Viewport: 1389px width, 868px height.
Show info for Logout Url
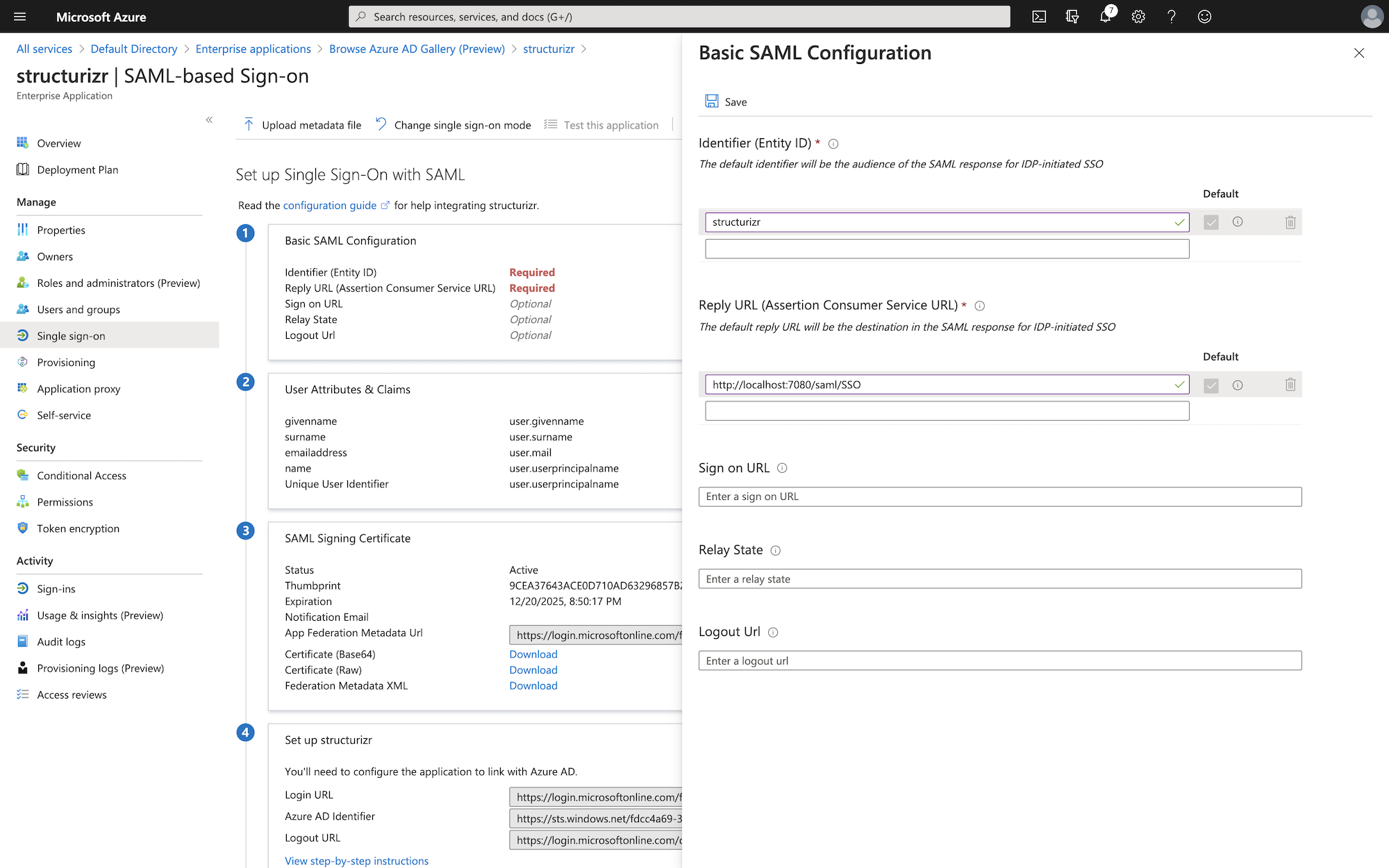point(773,633)
